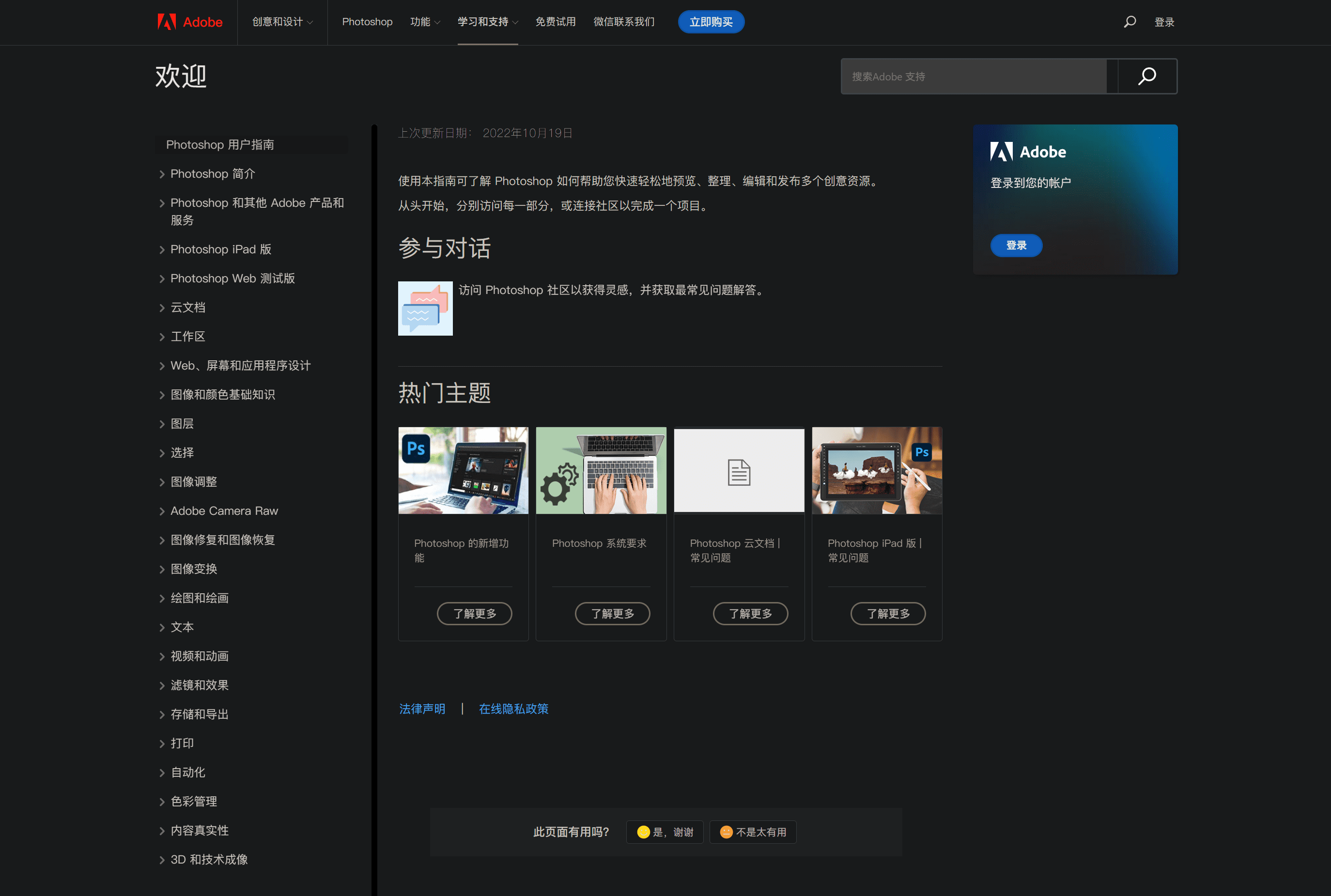Open search via the magnifier icon in navbar
The height and width of the screenshot is (896, 1331).
click(1129, 22)
